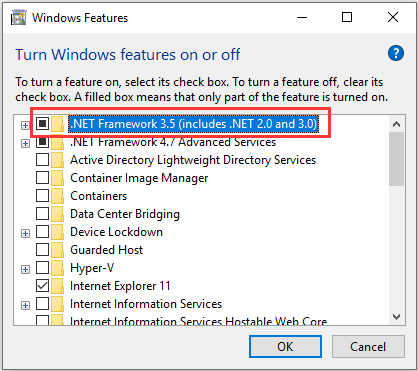Click the folder icon beside Containers
Image resolution: width=418 pixels, height=371 pixels.
57,196
